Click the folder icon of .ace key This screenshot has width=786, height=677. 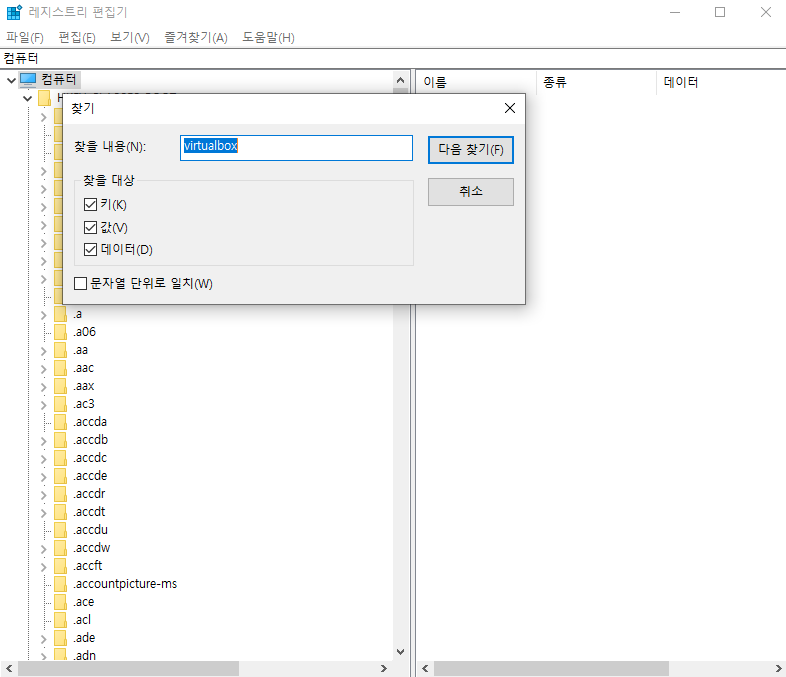(x=60, y=602)
